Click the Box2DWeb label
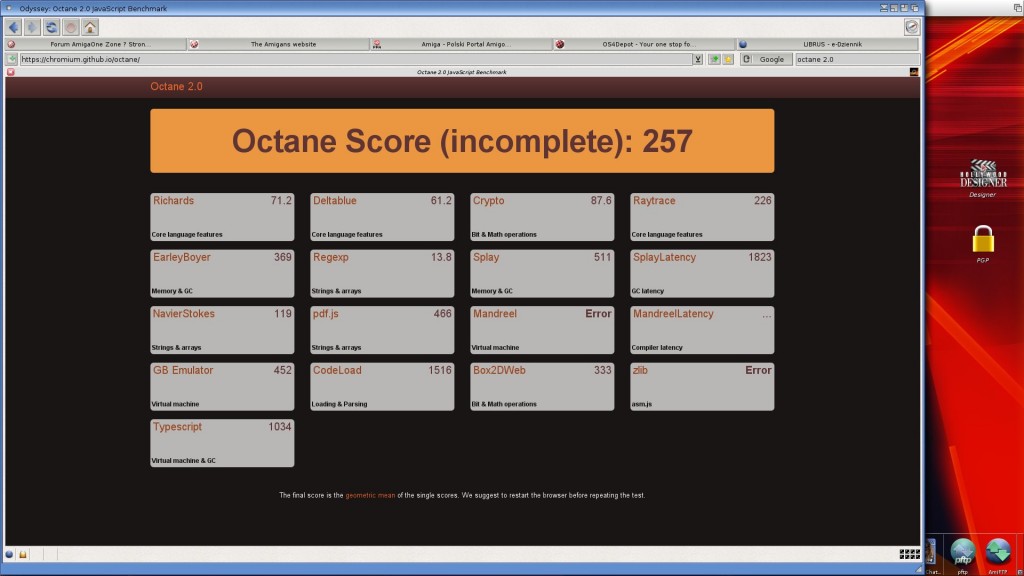Viewport: 1024px width, 576px height. 499,370
